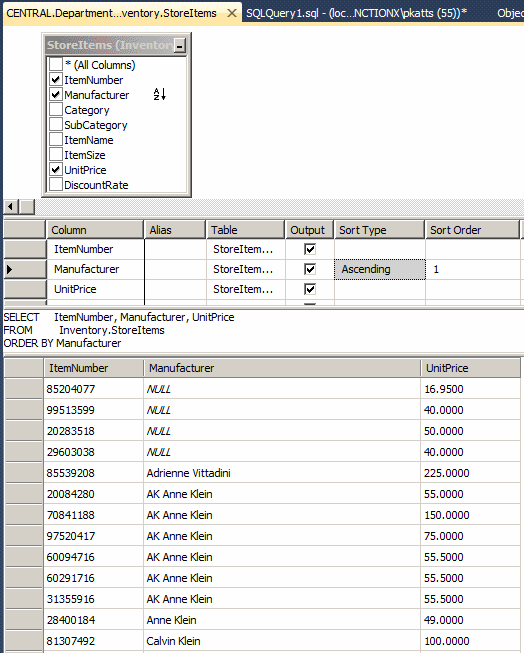The image size is (524, 653).
Task: Toggle the Output checkbox for ItemNumber row
Action: 310,249
